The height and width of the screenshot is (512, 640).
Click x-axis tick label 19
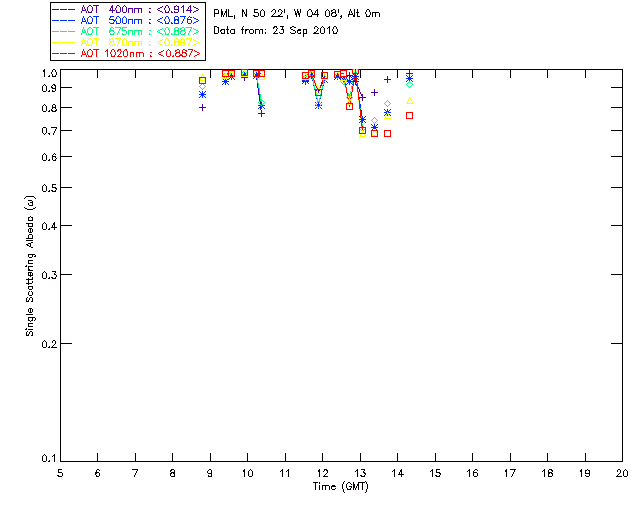point(585,473)
